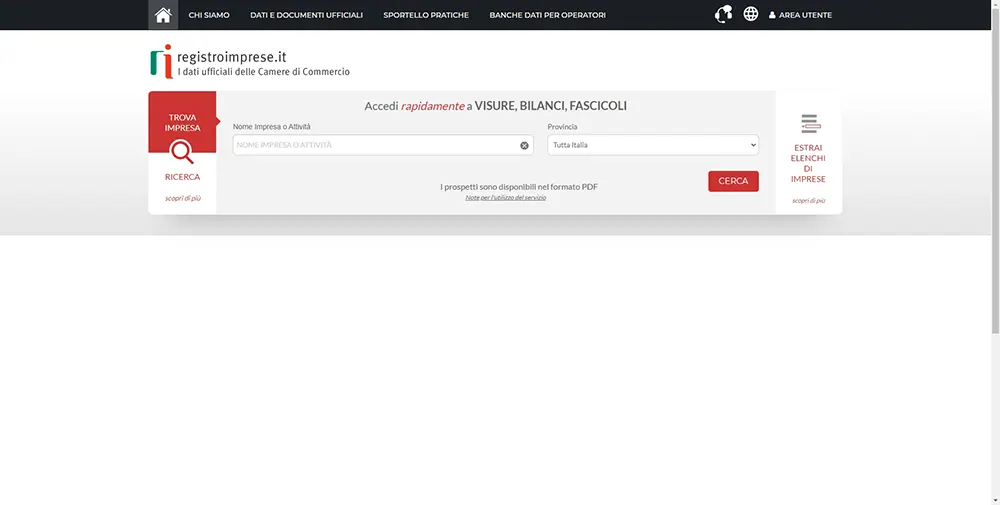Click scopri di più under Estrai Elenchi
1000x505 pixels.
click(808, 201)
